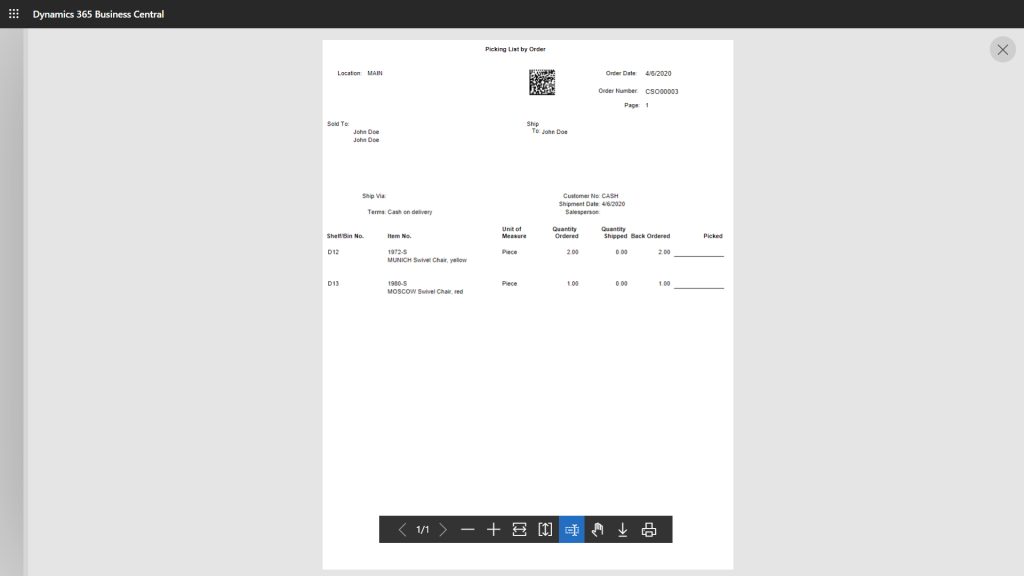Viewport: 1024px width, 576px height.
Task: Fit whole page to view height
Action: (545, 530)
